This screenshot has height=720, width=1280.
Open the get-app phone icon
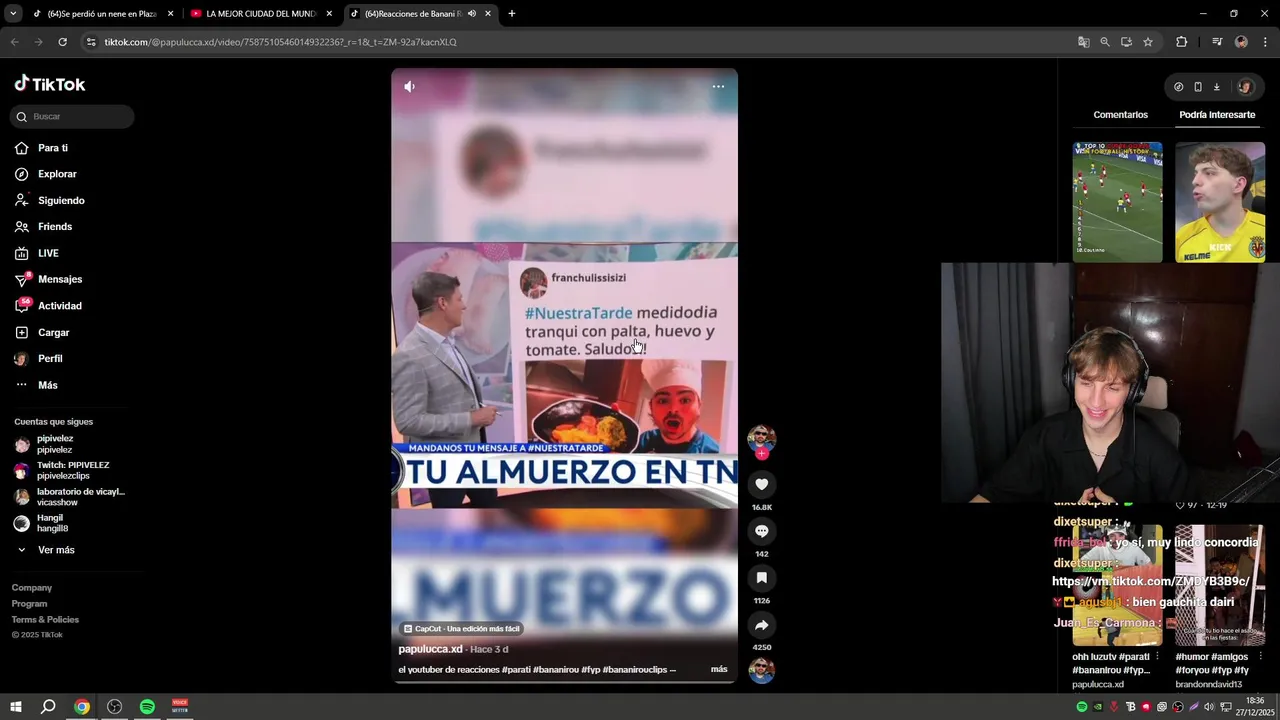point(1197,87)
